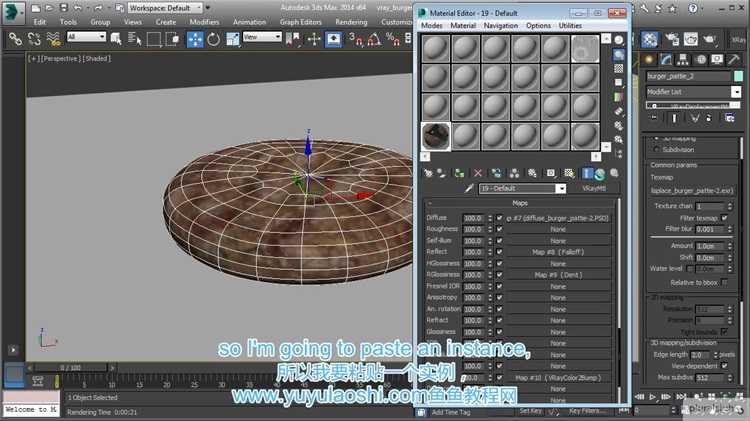The width and height of the screenshot is (750, 421).
Task: Select the burger texture material sample slot
Action: pyautogui.click(x=436, y=136)
